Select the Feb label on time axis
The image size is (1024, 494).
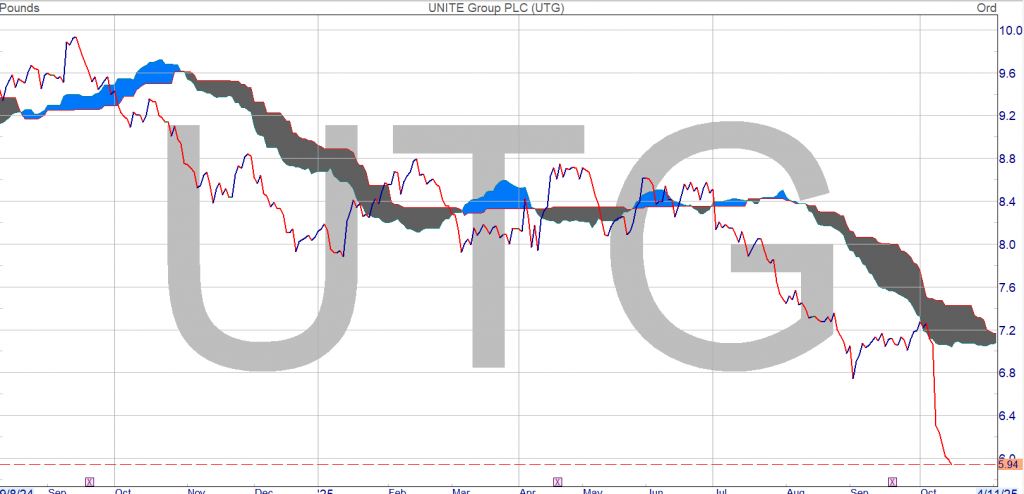pos(396,491)
